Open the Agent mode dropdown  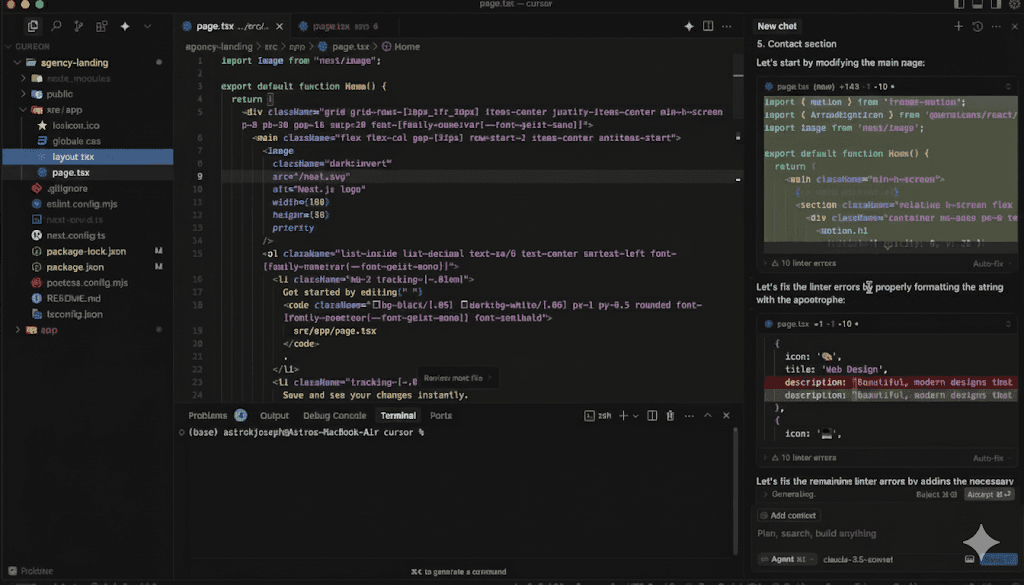(x=787, y=559)
